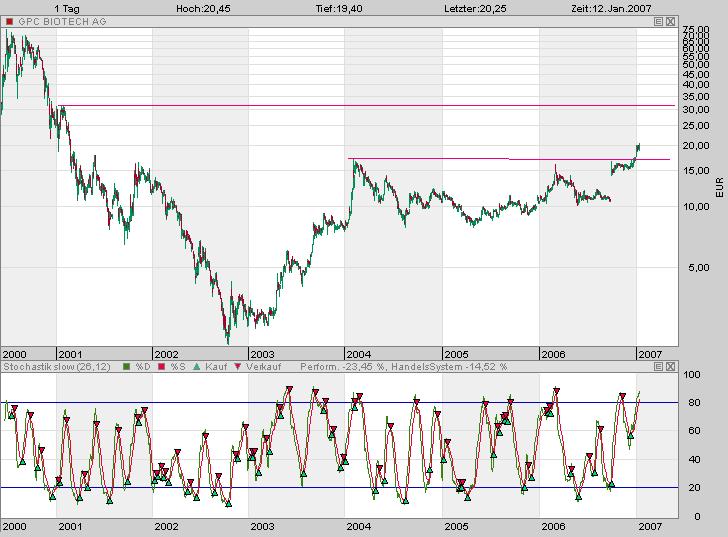Click 2005 on the price chart time axis
Image resolution: width=728 pixels, height=537 pixels.
click(456, 355)
